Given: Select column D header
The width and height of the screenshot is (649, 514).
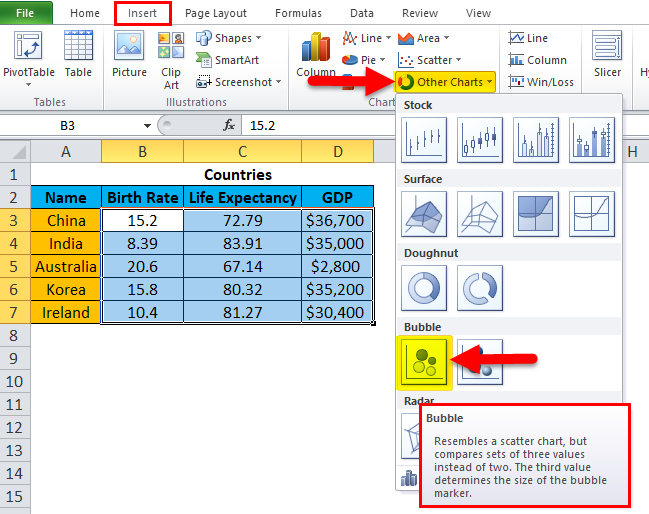Looking at the screenshot, I should point(338,151).
